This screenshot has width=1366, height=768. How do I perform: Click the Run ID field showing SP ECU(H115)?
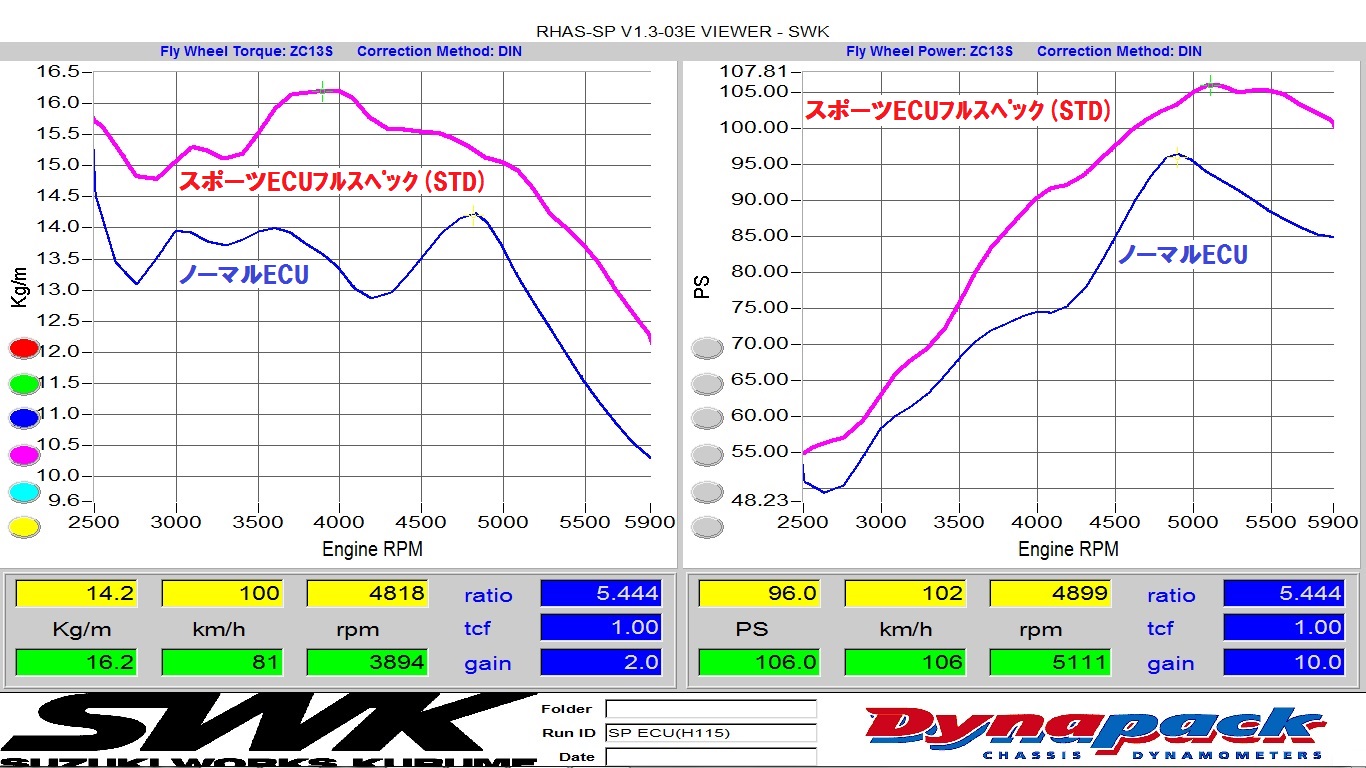coord(710,733)
